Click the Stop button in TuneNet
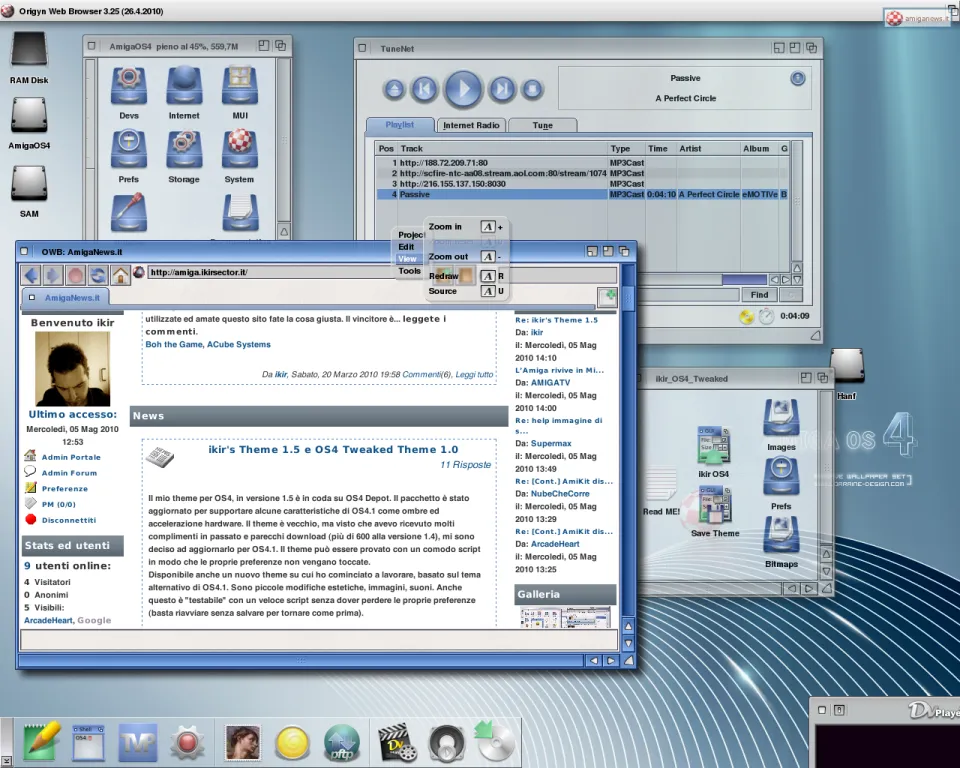The width and height of the screenshot is (960, 768). click(x=534, y=90)
